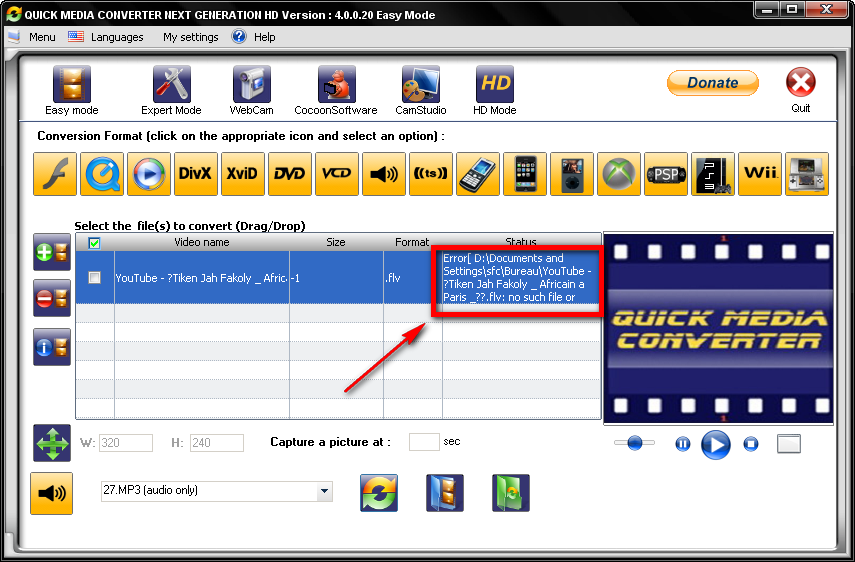Screen dimensions: 855x562
Task: Remove file with the red minus icon
Action: click(52, 298)
